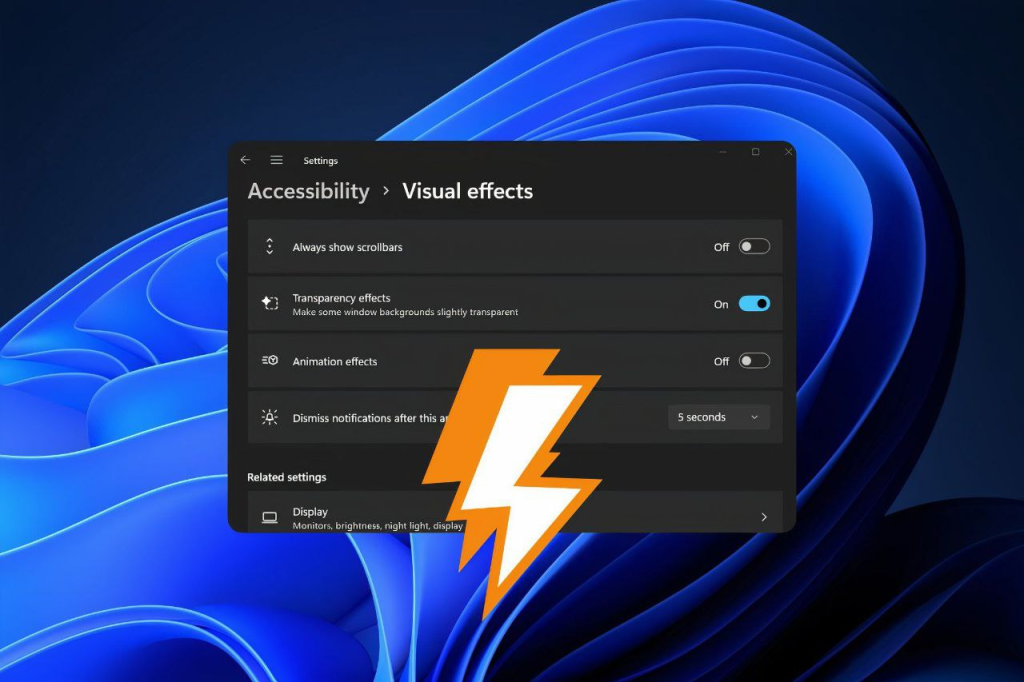Click the Animation effects icon
The height and width of the screenshot is (682, 1024).
269,361
